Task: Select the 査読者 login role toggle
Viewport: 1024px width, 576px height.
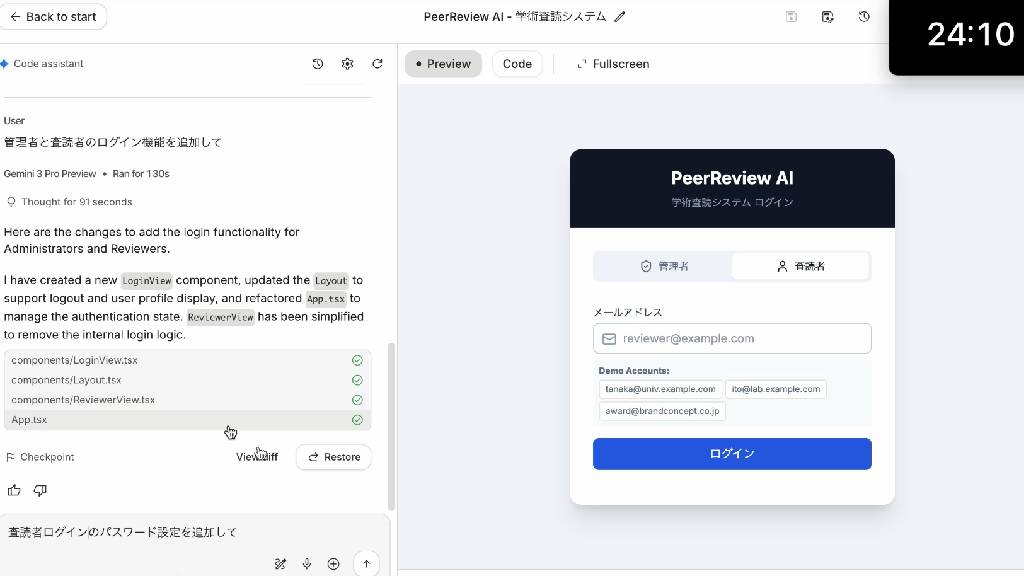Action: click(800, 266)
